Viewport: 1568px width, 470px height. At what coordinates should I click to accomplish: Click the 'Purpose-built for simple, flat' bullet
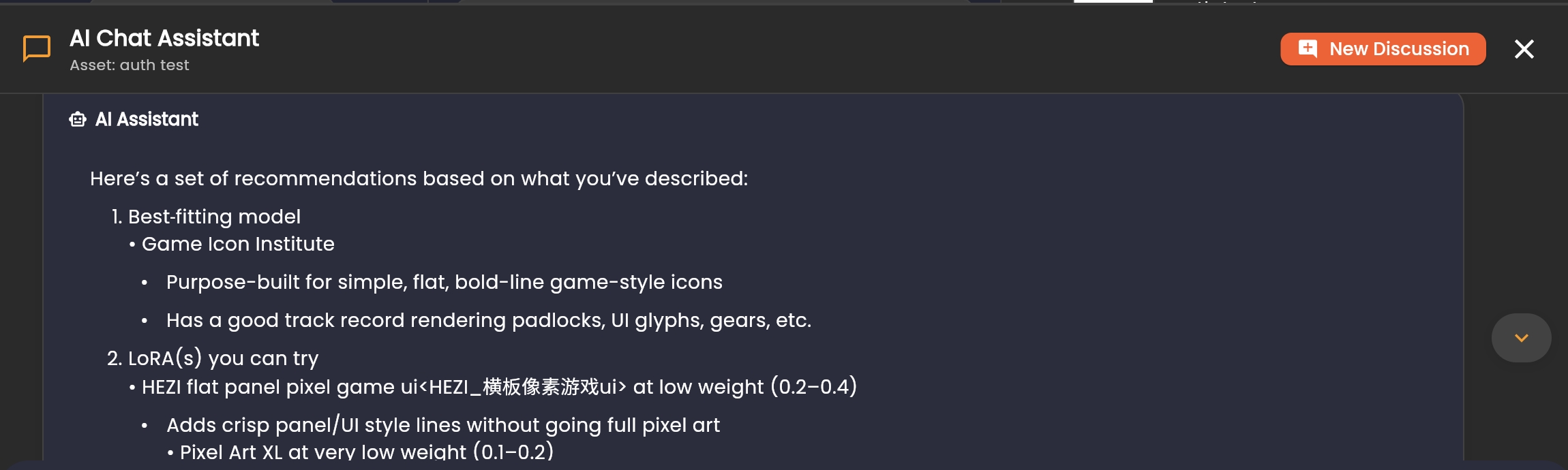(x=444, y=282)
